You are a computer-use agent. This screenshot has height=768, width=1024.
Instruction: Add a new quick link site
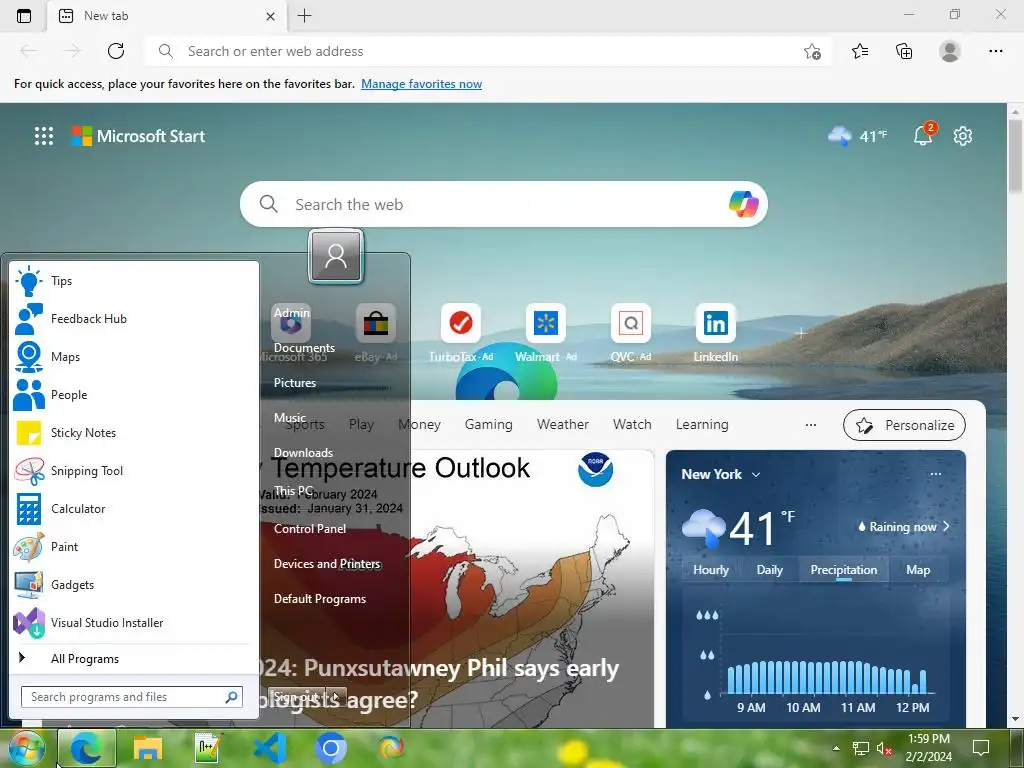click(x=801, y=333)
